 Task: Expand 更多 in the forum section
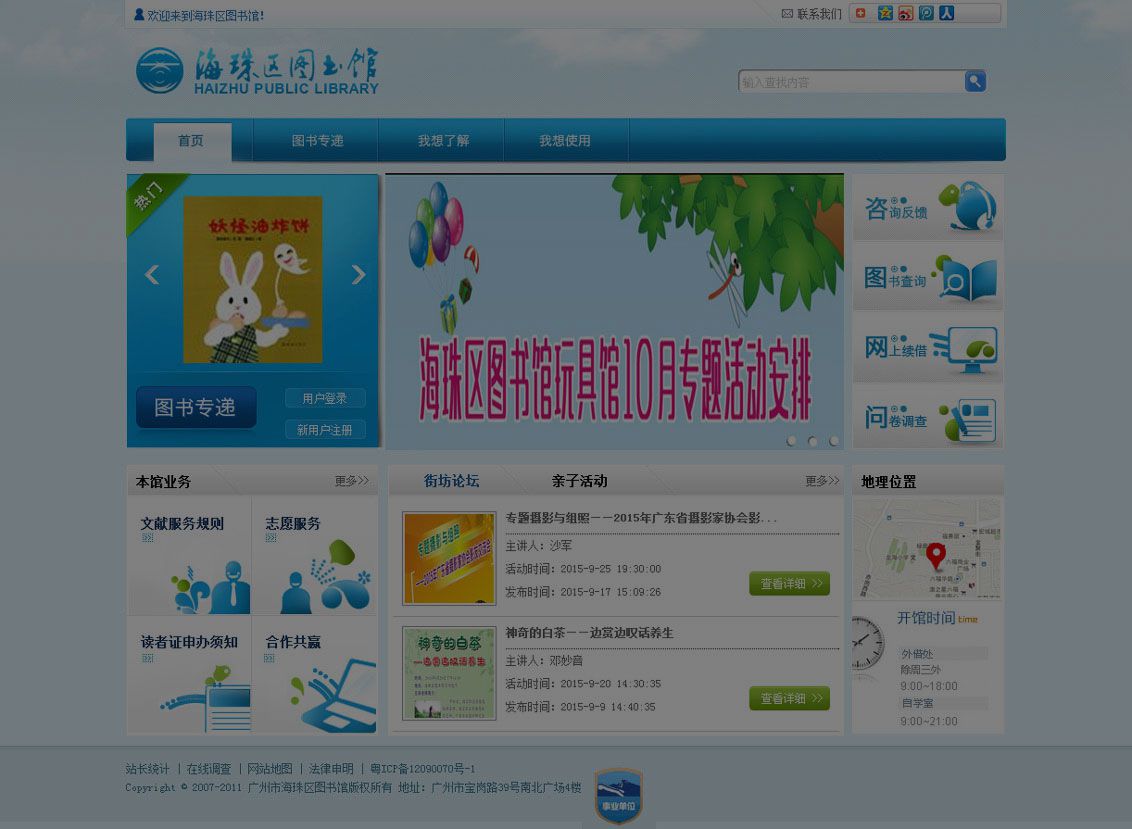coord(822,481)
